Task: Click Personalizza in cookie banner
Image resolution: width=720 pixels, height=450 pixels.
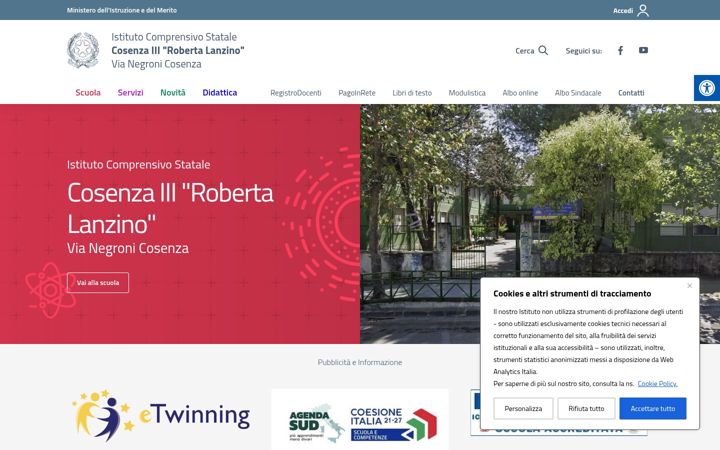Action: click(x=523, y=408)
